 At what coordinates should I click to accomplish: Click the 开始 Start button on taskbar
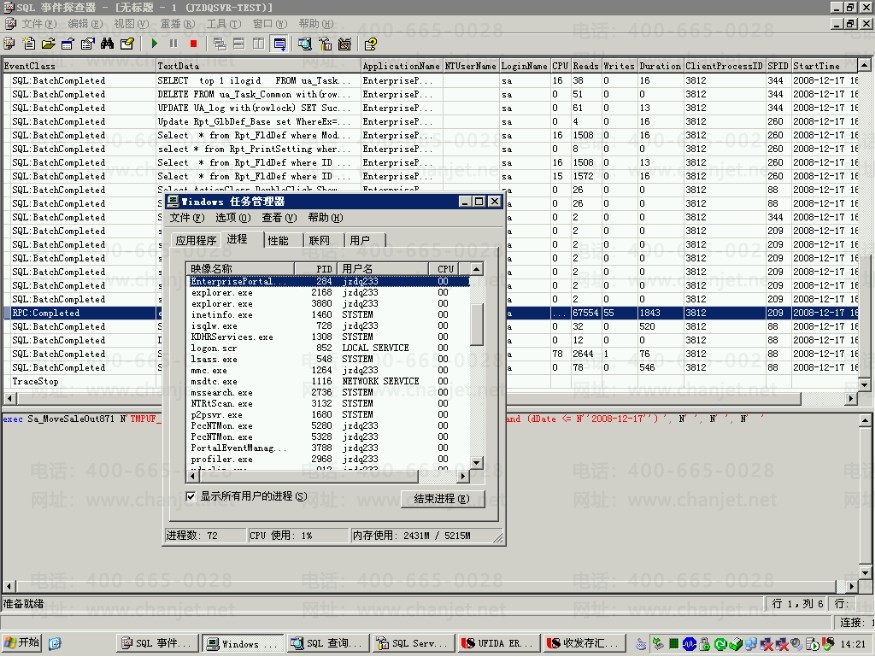point(22,643)
